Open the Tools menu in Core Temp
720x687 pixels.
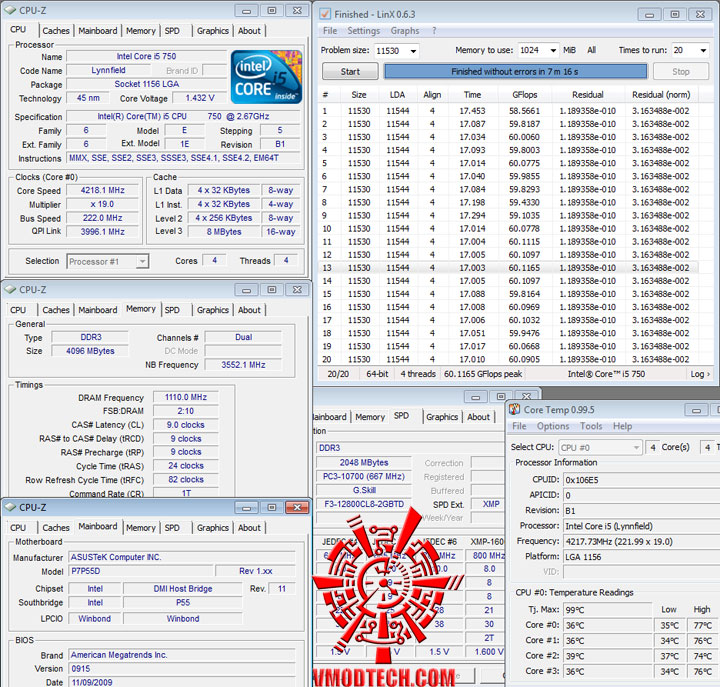tap(591, 426)
